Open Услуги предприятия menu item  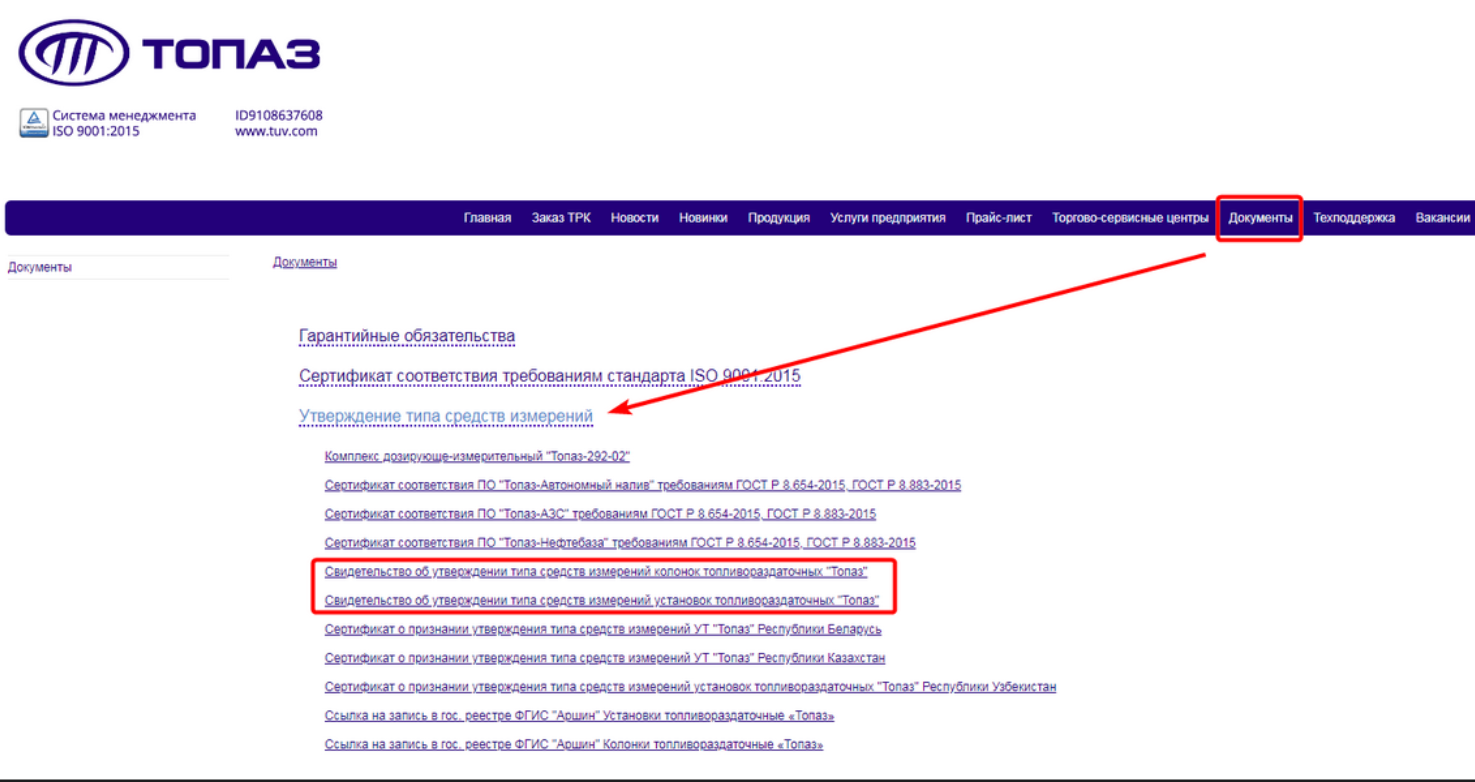pos(888,218)
